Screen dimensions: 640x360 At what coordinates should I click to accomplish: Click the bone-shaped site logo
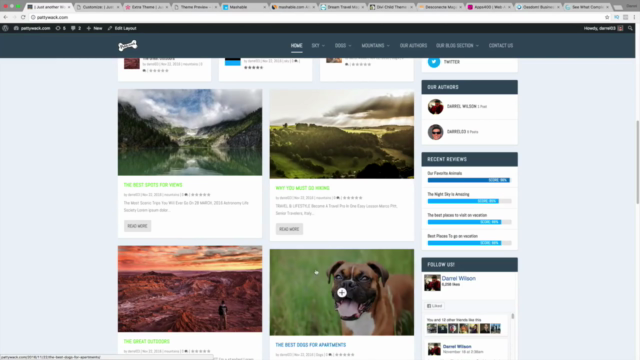(x=128, y=45)
